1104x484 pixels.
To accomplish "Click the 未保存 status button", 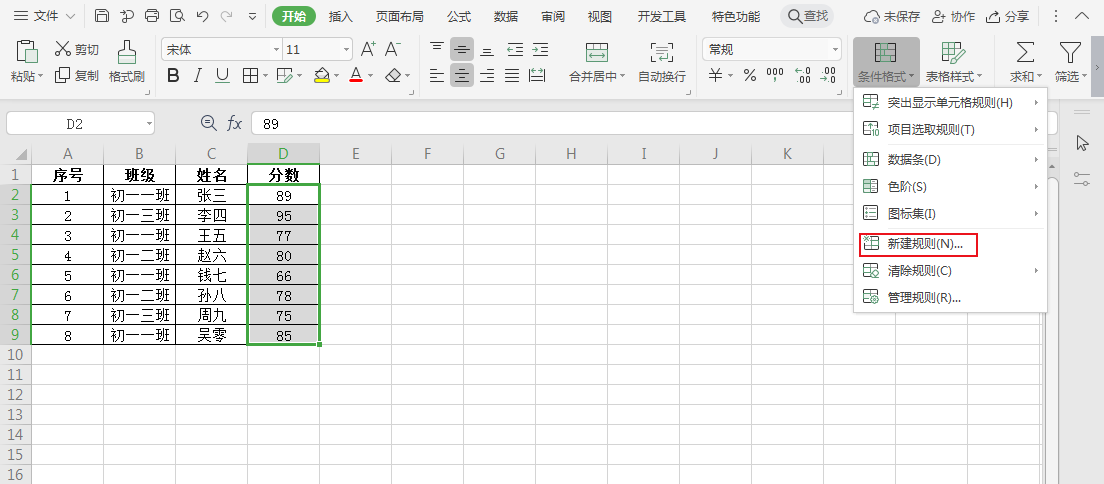I will click(x=892, y=16).
